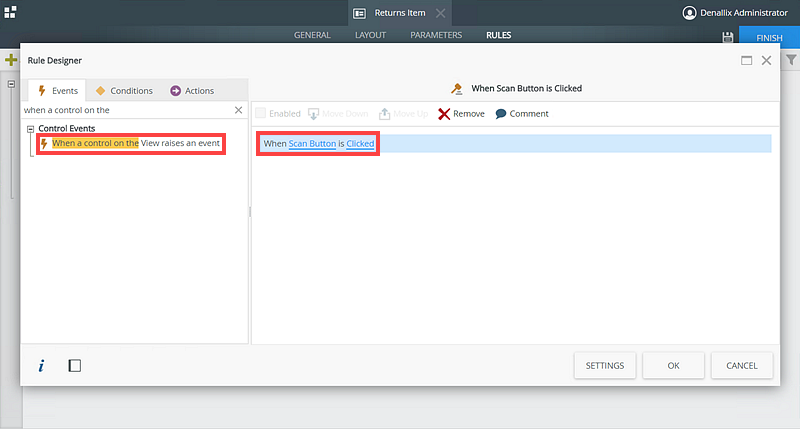This screenshot has width=800, height=429.
Task: Click the filter funnel icon
Action: [791, 60]
